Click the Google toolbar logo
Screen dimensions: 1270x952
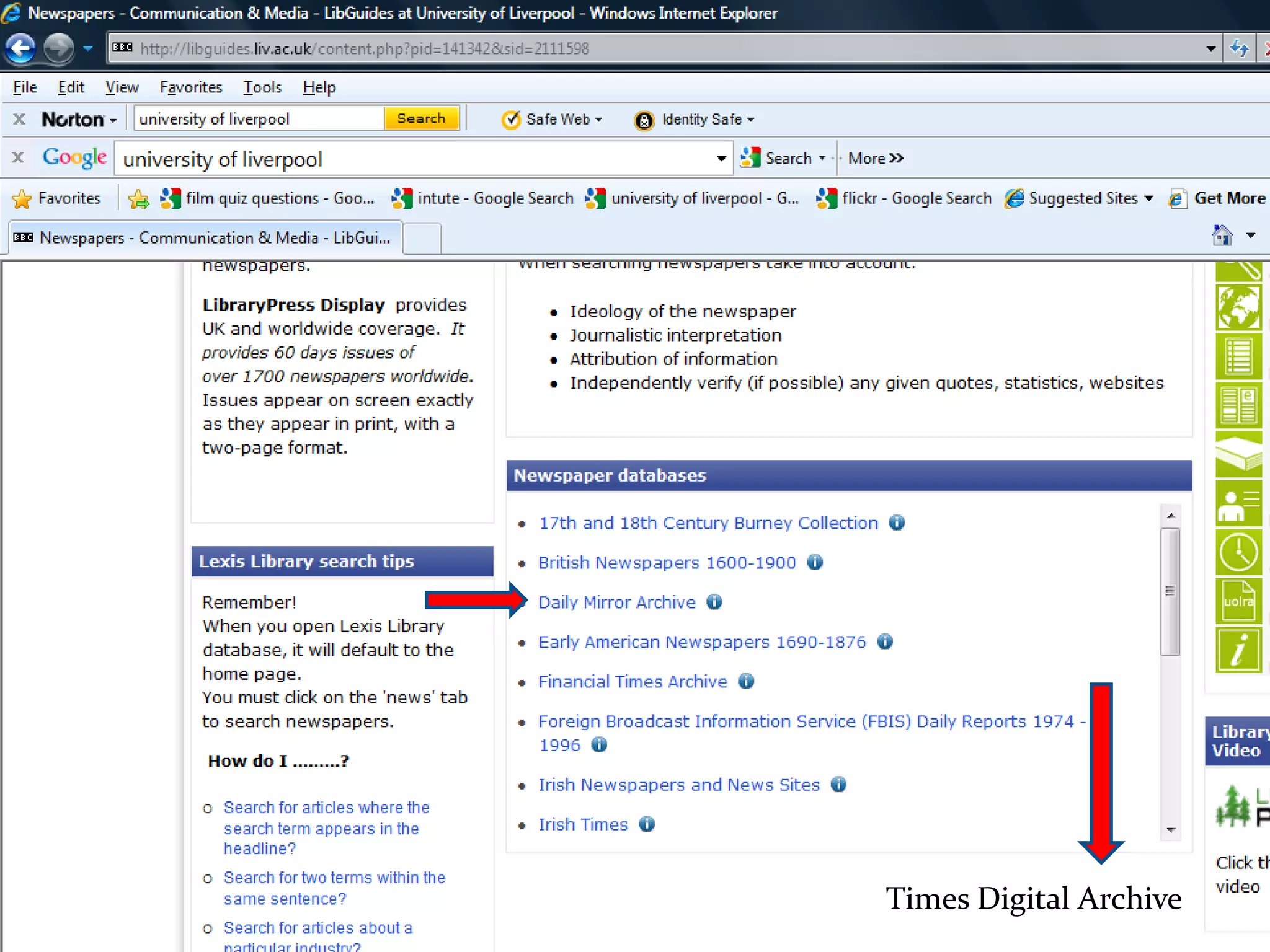point(74,157)
